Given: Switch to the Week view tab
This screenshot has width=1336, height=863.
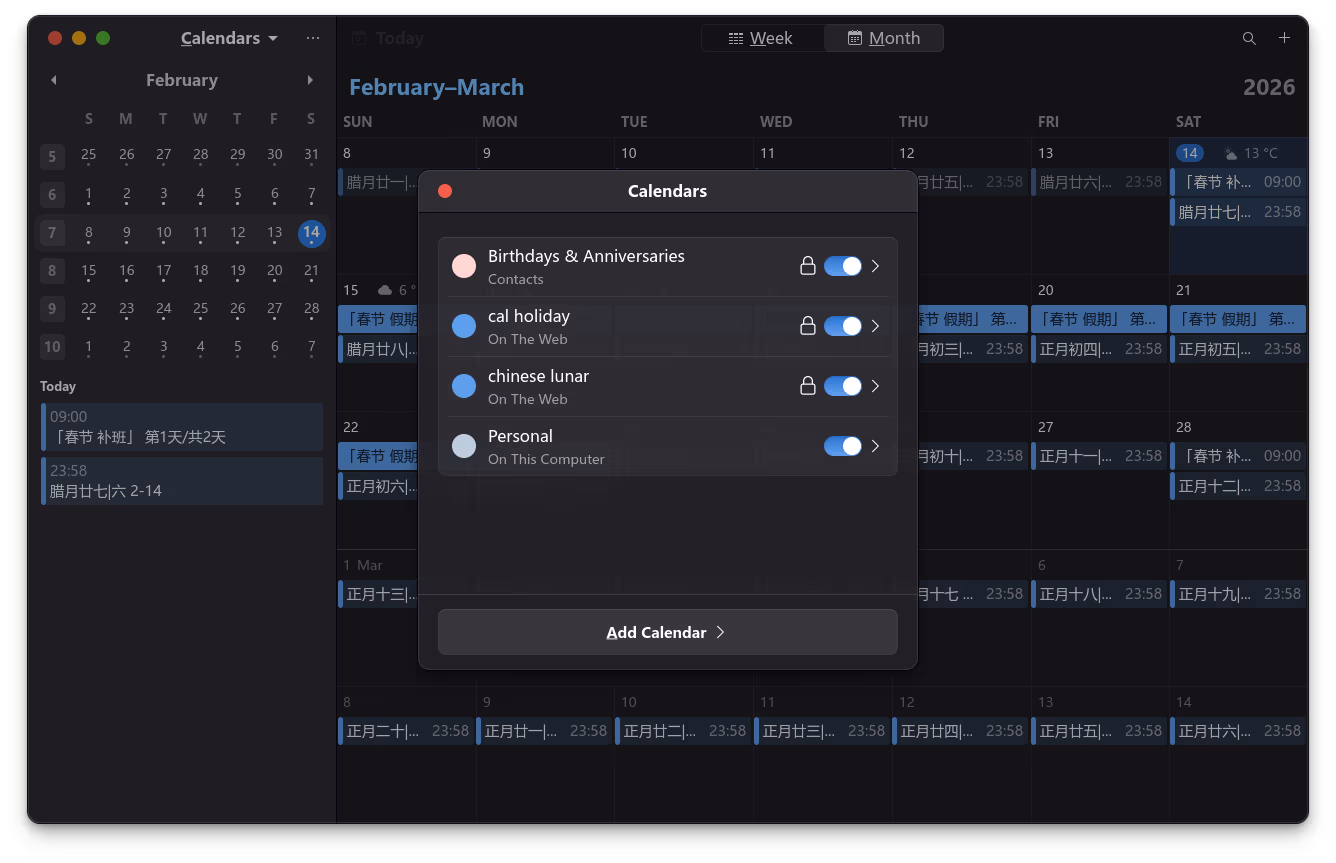Looking at the screenshot, I should pyautogui.click(x=763, y=38).
